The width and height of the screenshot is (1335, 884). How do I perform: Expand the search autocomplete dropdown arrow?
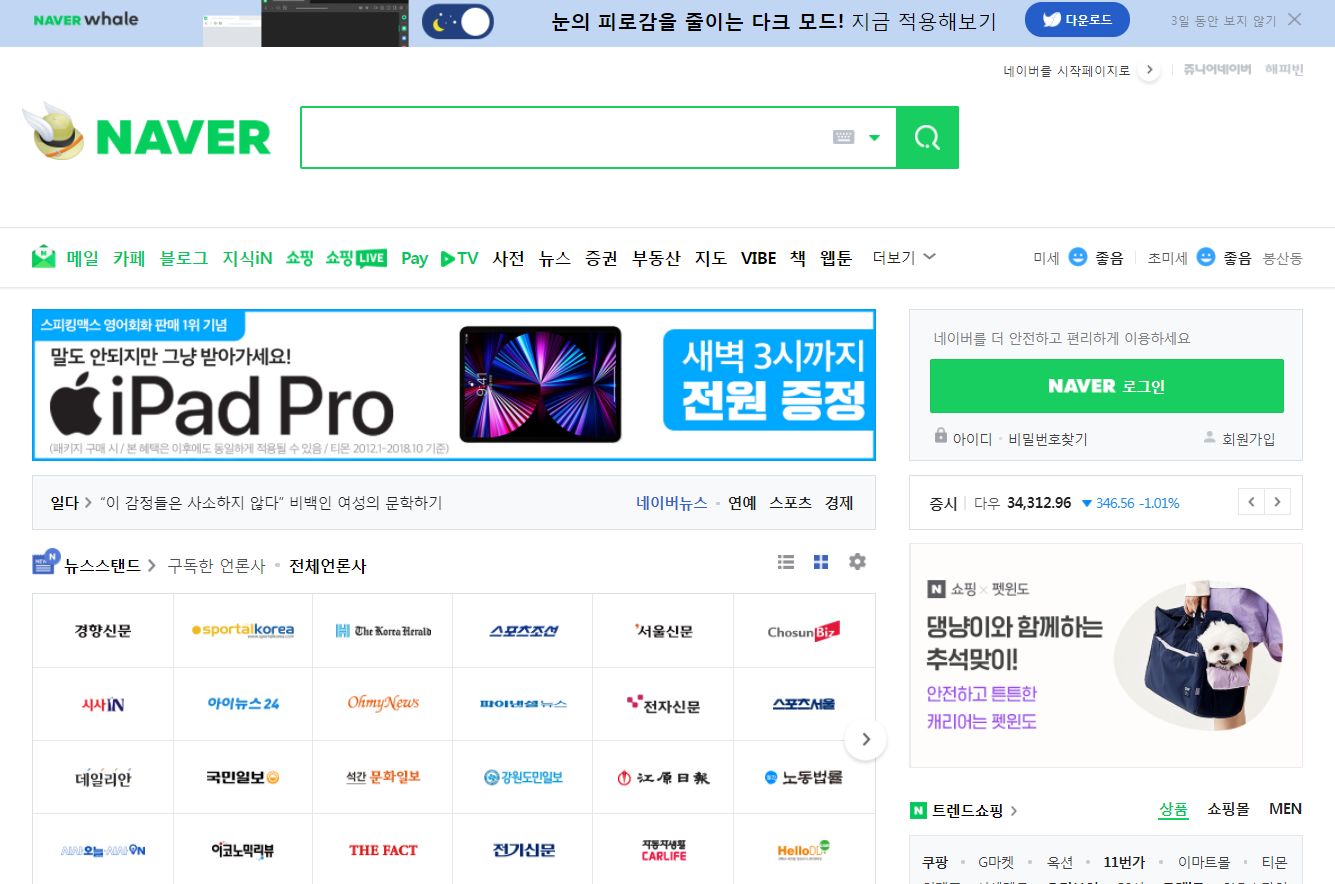tap(874, 138)
